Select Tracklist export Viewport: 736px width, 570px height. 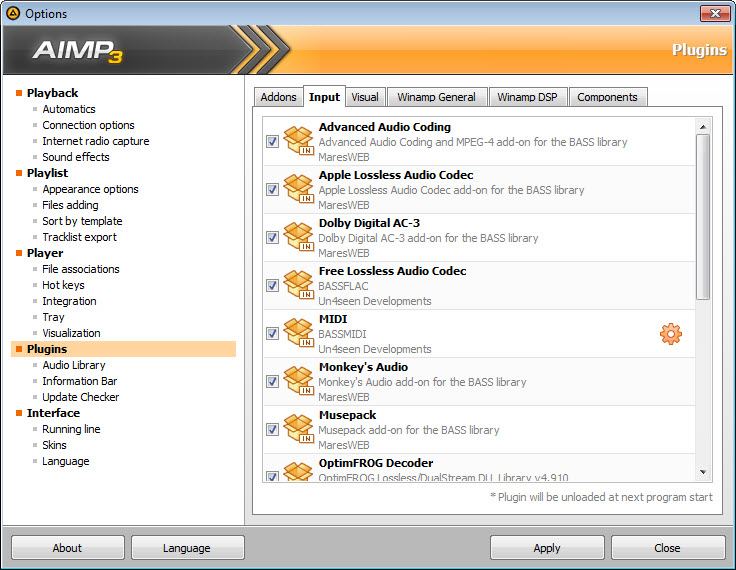(79, 237)
